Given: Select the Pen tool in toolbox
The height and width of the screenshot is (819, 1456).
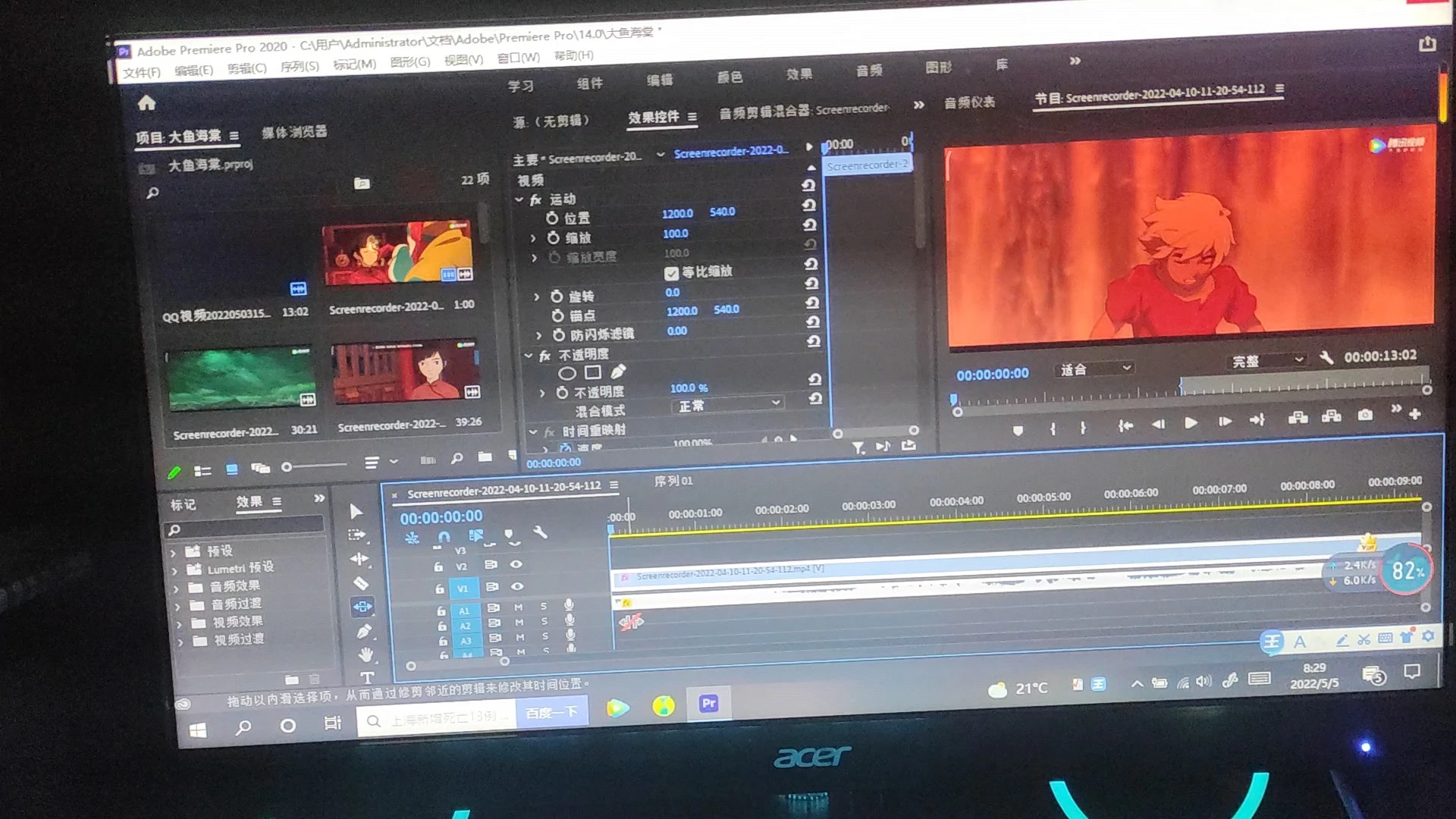Looking at the screenshot, I should (364, 631).
